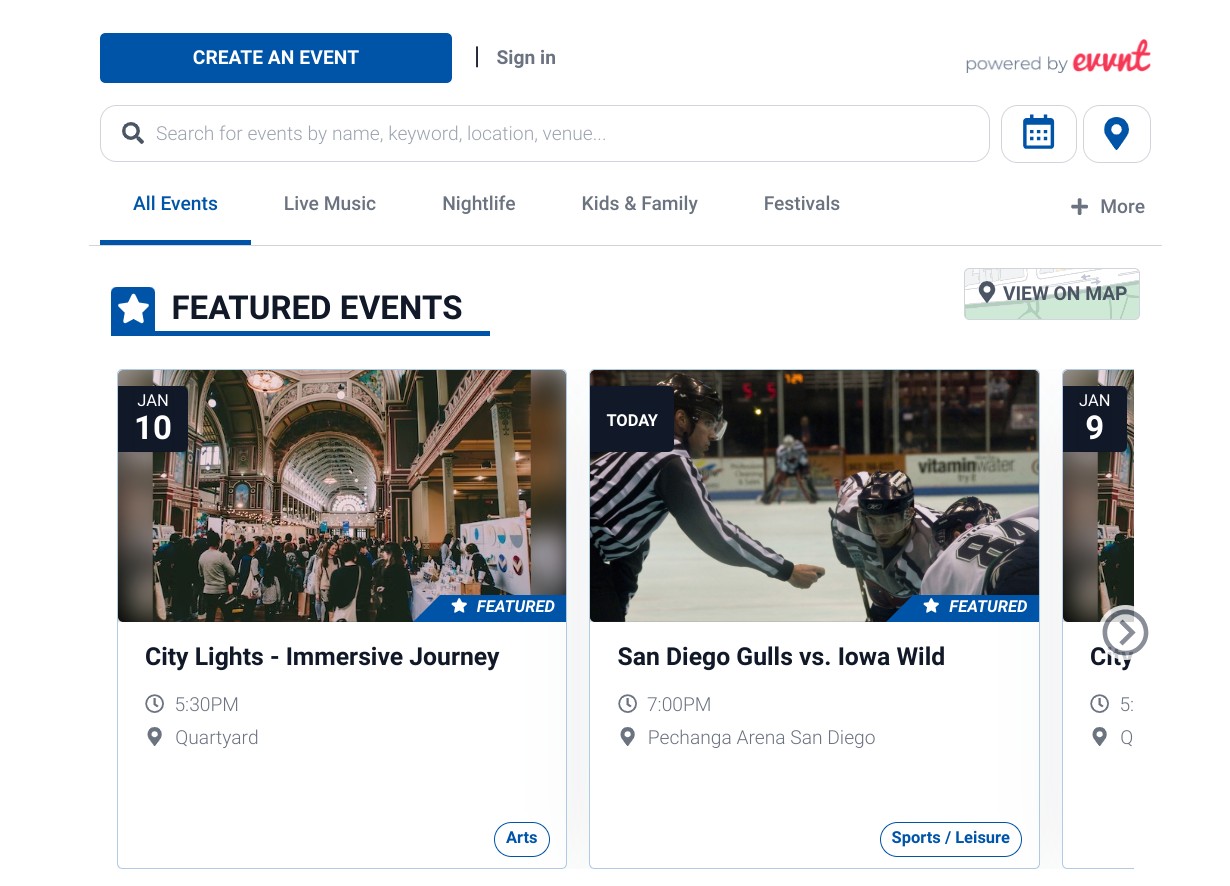Open View on Map
This screenshot has width=1230, height=886.
point(1051,294)
